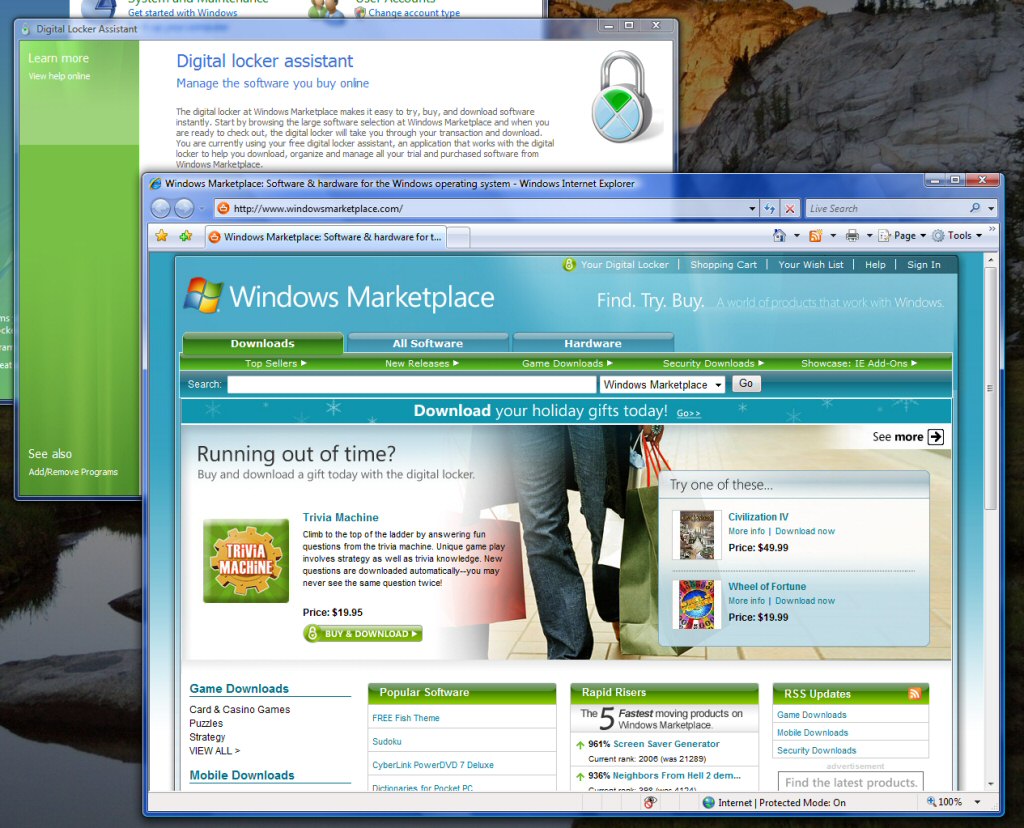
Task: Click the Sign In link
Action: (x=924, y=264)
